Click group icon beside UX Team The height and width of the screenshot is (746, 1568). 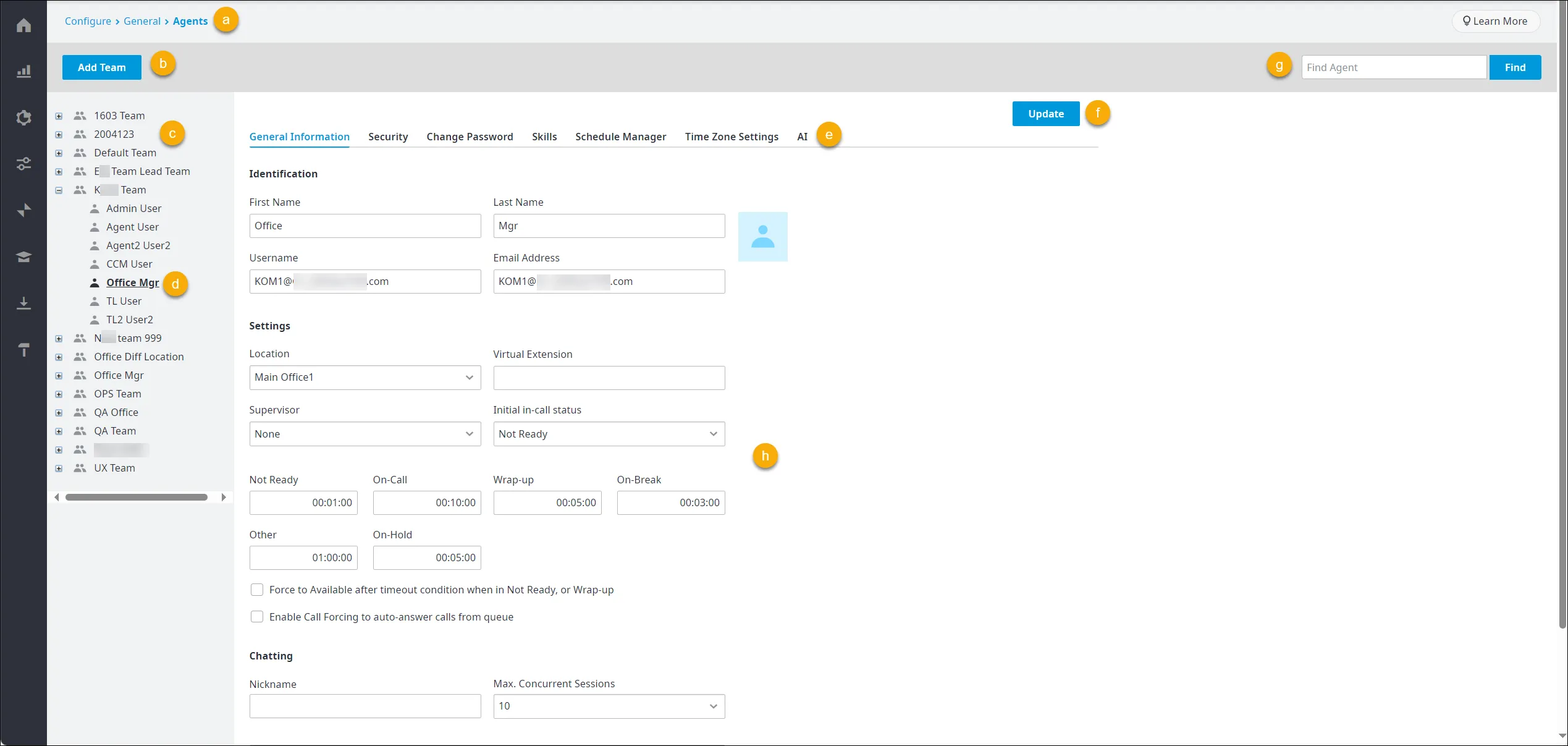pos(80,468)
